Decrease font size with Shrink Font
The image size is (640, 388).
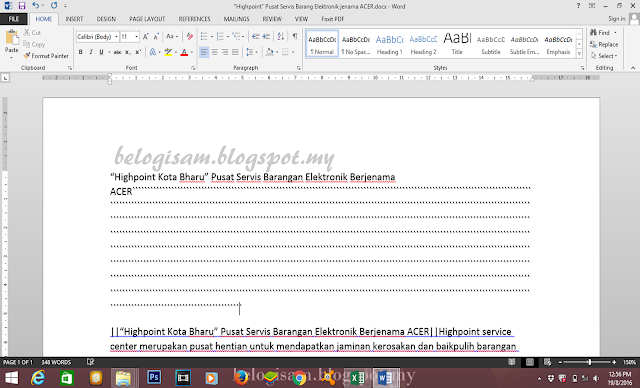(156, 37)
